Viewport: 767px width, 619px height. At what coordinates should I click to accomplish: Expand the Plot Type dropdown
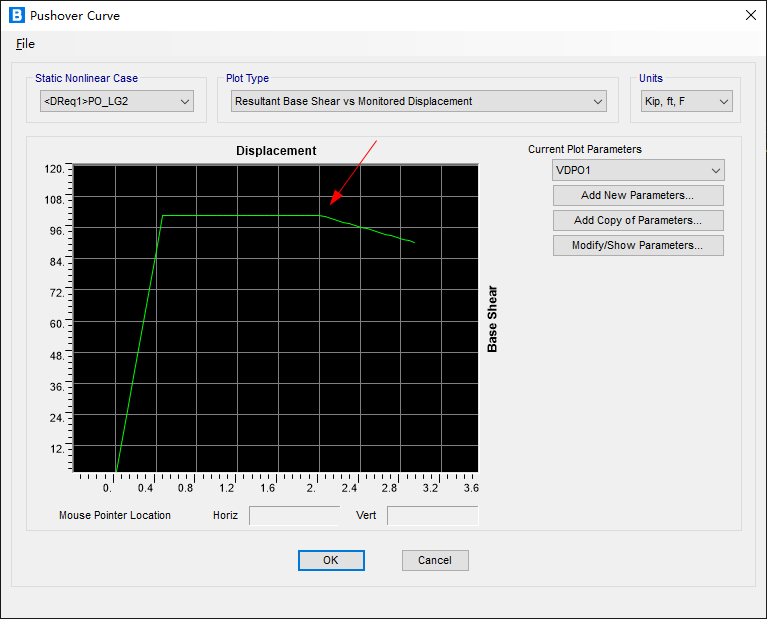(x=419, y=101)
